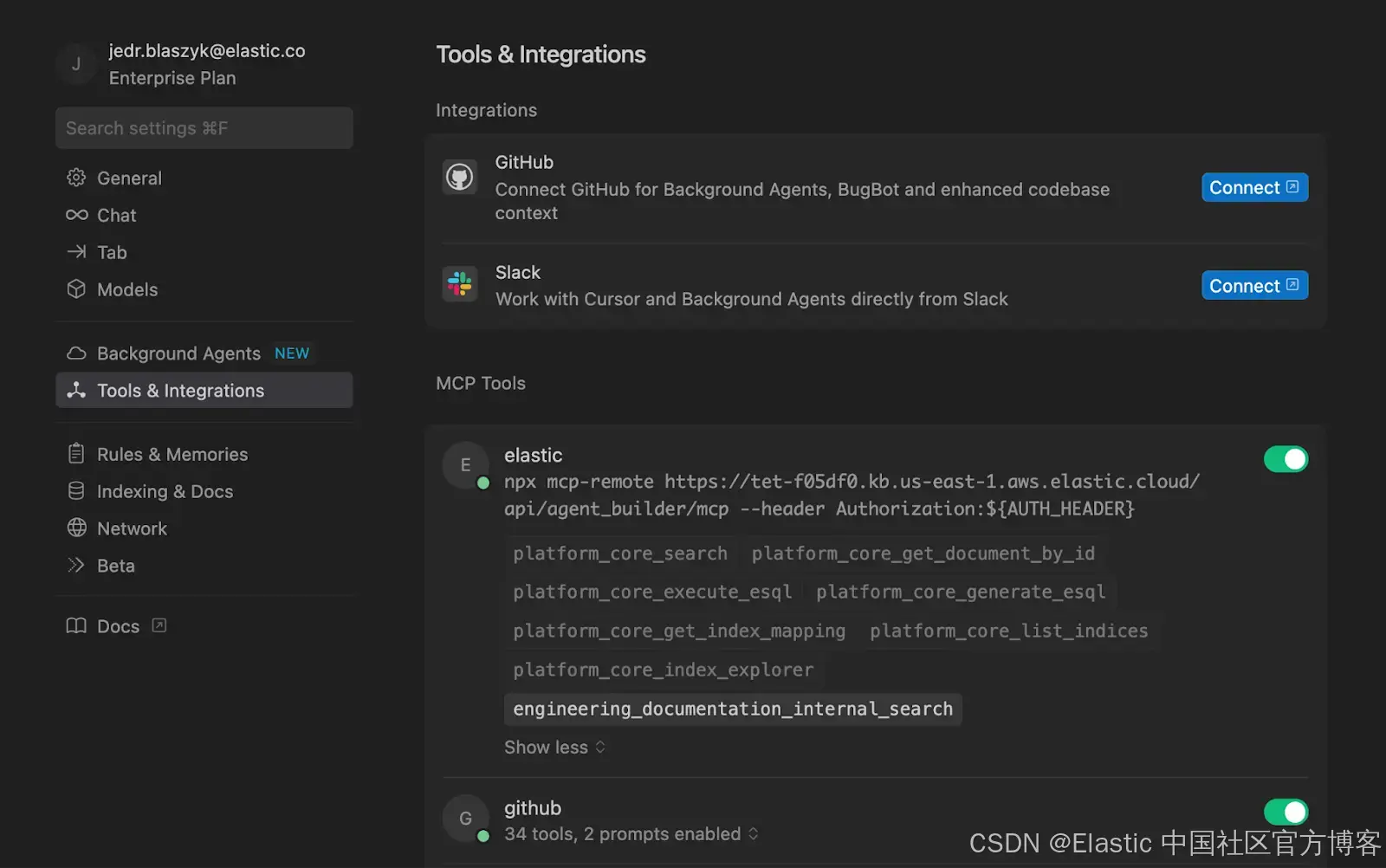Image resolution: width=1386 pixels, height=868 pixels.
Task: Toggle the platform_core_search tool chip
Action: [x=620, y=554]
